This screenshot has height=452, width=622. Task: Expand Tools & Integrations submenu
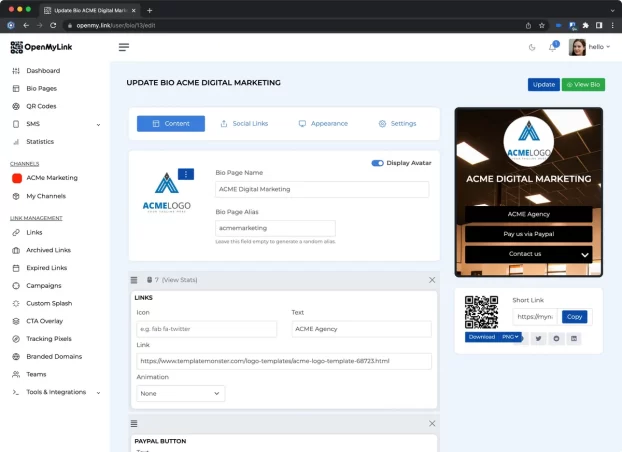tap(98, 393)
